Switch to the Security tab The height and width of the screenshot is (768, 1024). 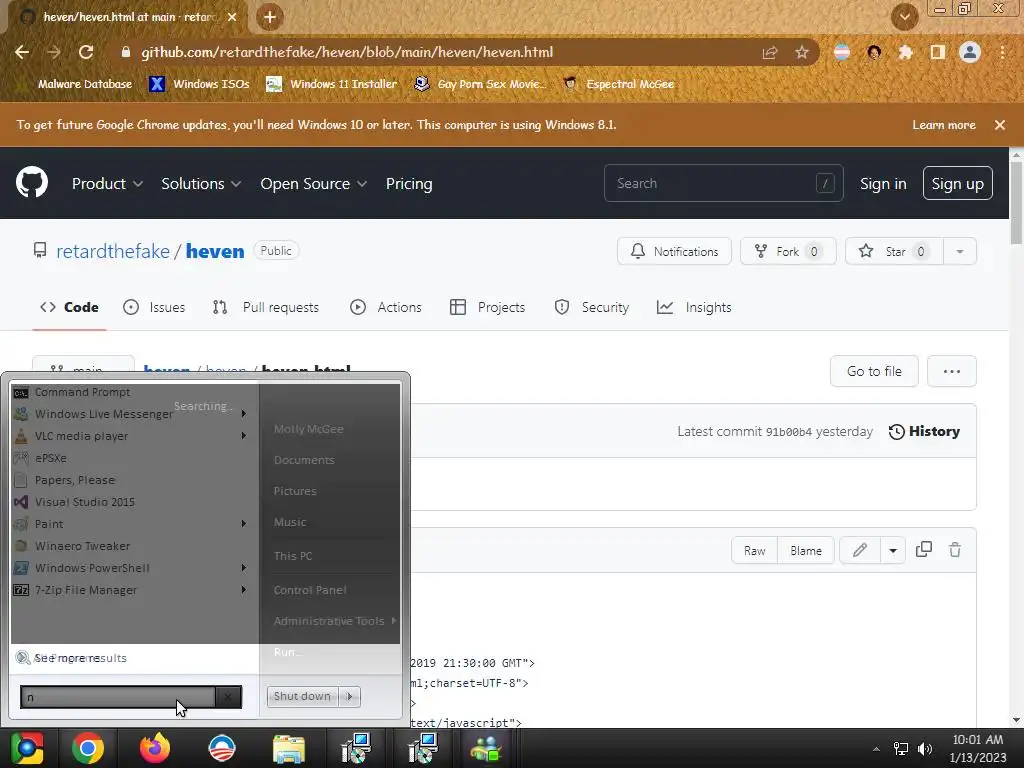click(592, 307)
